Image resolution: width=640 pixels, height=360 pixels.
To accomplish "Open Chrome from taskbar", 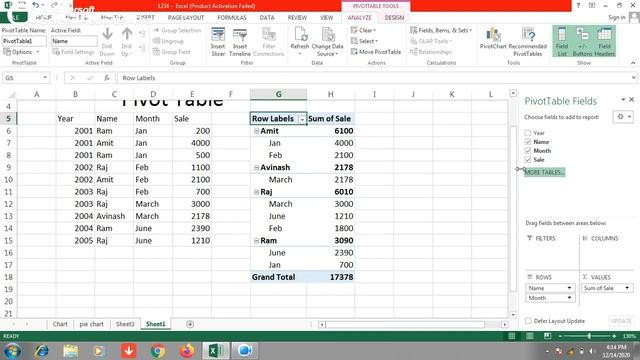I will [158, 351].
